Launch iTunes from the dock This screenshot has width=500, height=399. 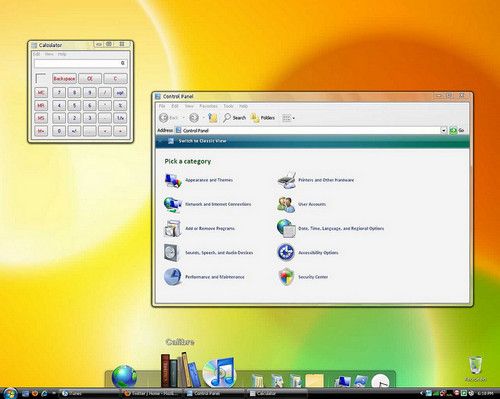point(219,373)
